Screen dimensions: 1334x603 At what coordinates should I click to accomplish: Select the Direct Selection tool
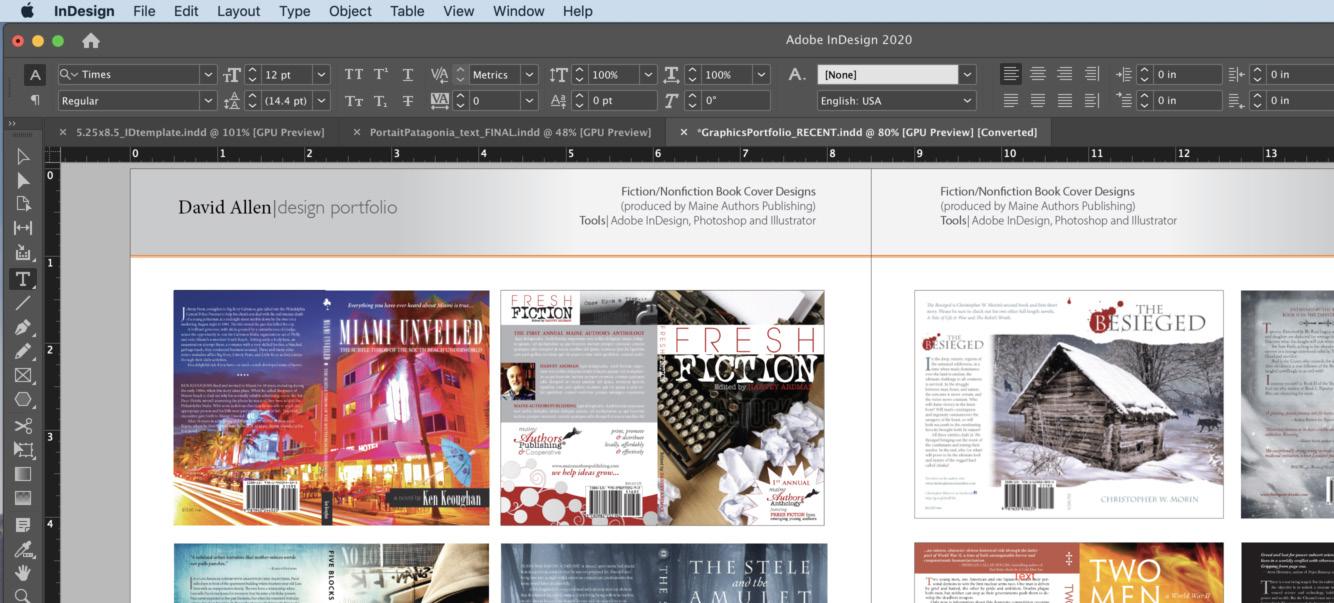point(22,180)
